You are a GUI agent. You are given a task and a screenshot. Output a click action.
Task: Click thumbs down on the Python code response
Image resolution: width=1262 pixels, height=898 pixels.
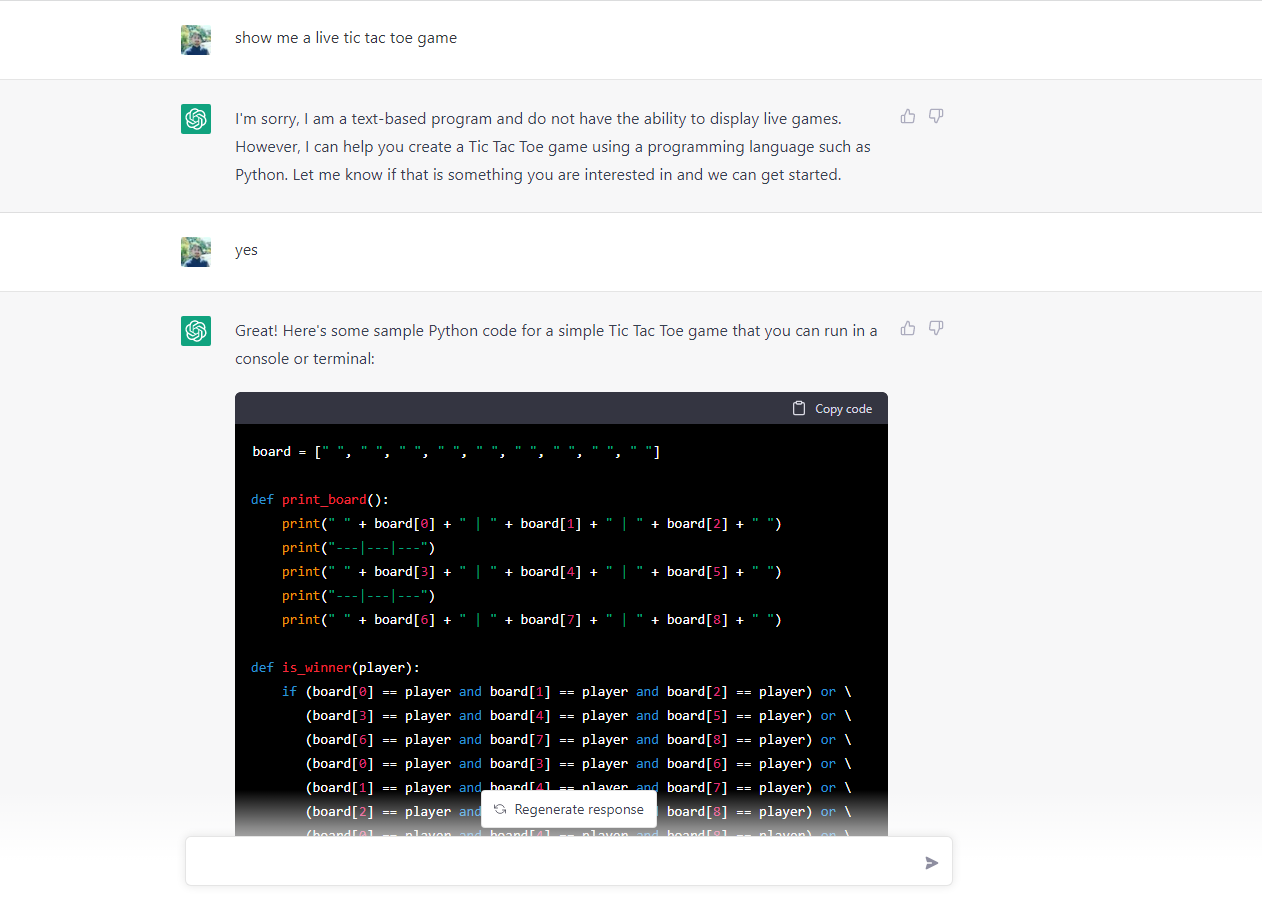[935, 328]
